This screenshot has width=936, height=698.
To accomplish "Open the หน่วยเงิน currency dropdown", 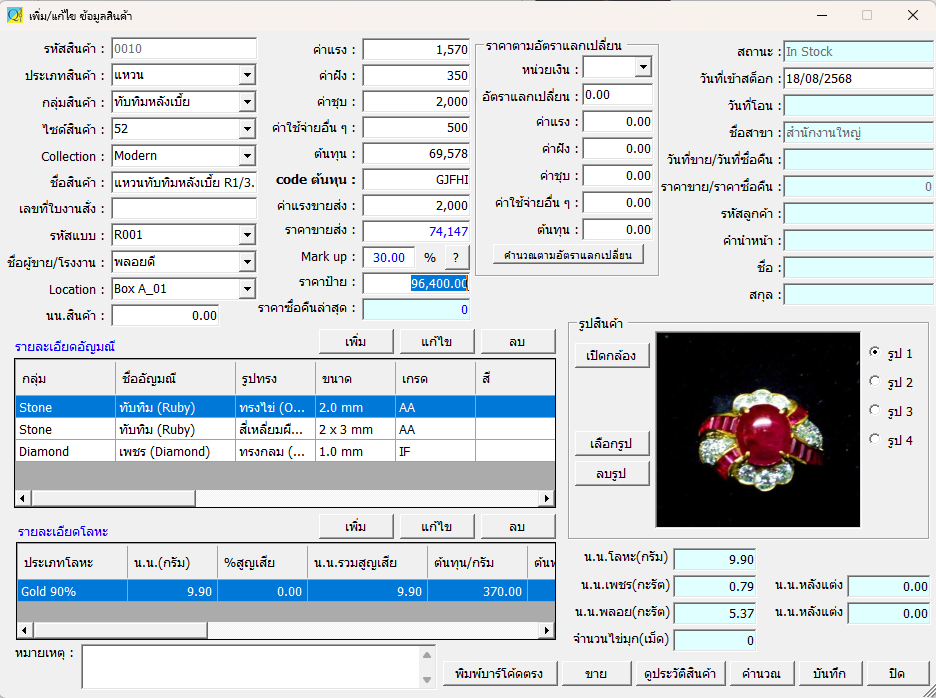I will (x=642, y=67).
